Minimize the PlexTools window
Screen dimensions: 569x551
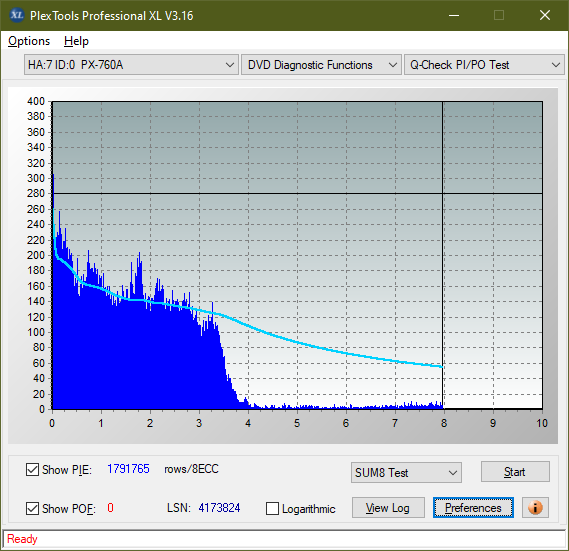click(454, 15)
